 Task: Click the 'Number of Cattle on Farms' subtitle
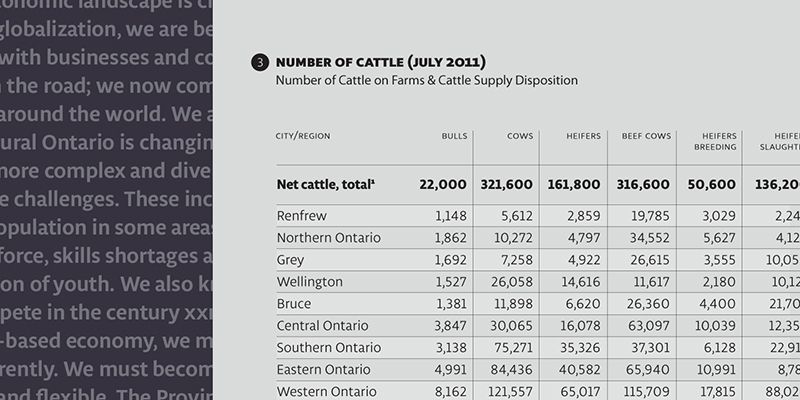426,80
